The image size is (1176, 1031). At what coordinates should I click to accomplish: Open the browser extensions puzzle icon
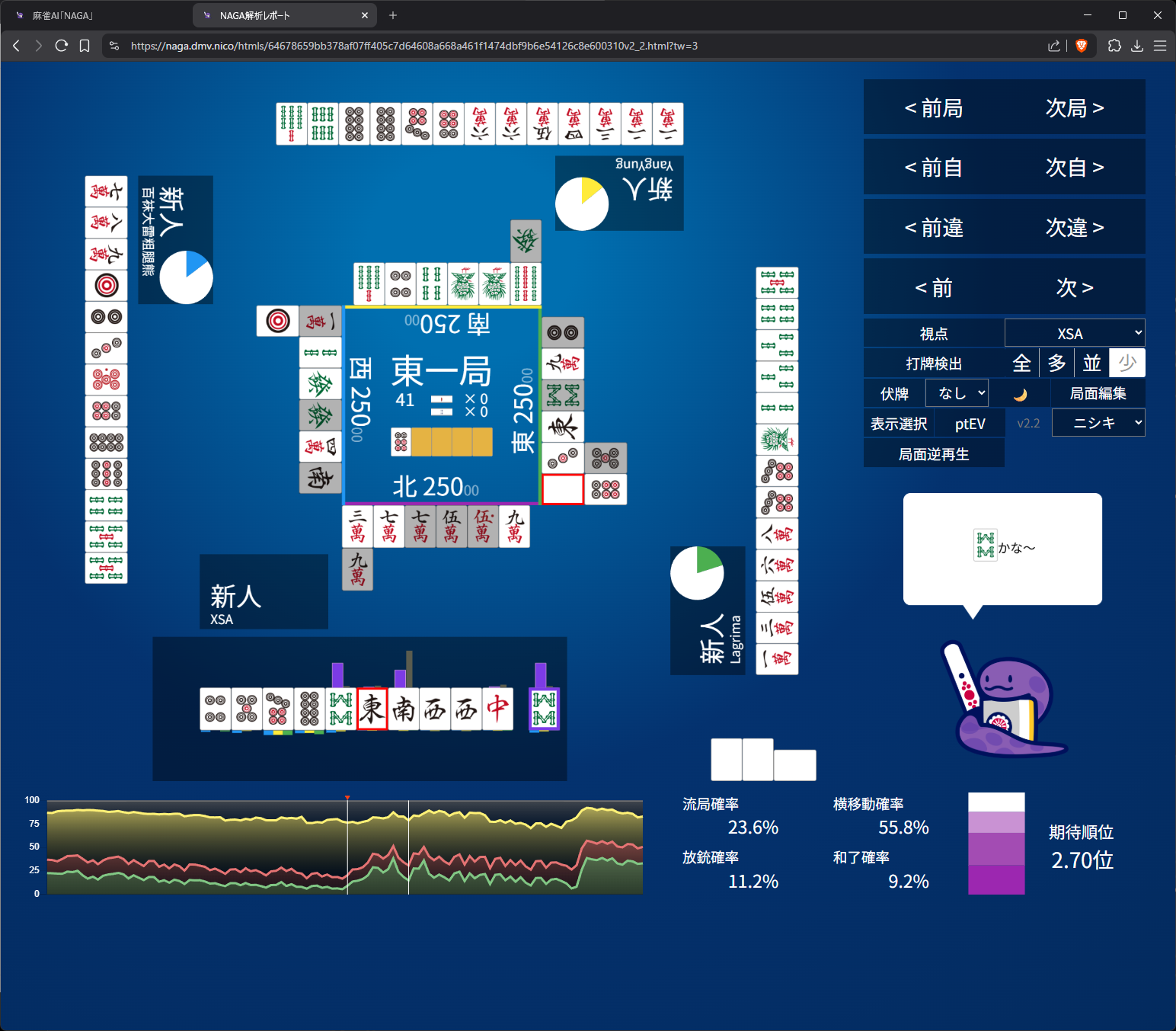1114,46
